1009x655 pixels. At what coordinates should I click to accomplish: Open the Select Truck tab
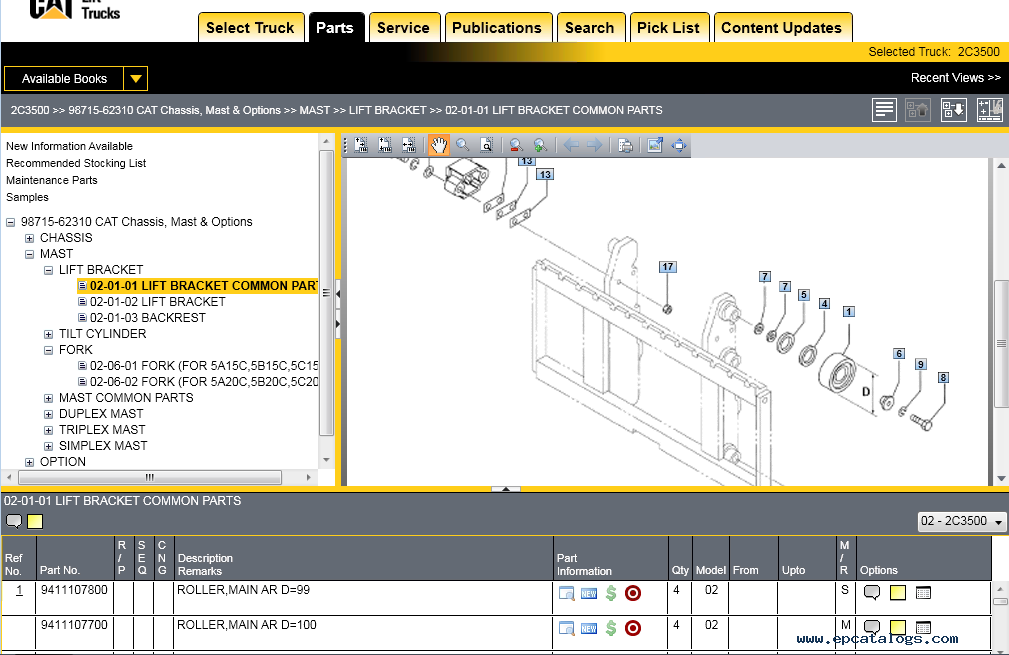point(250,28)
